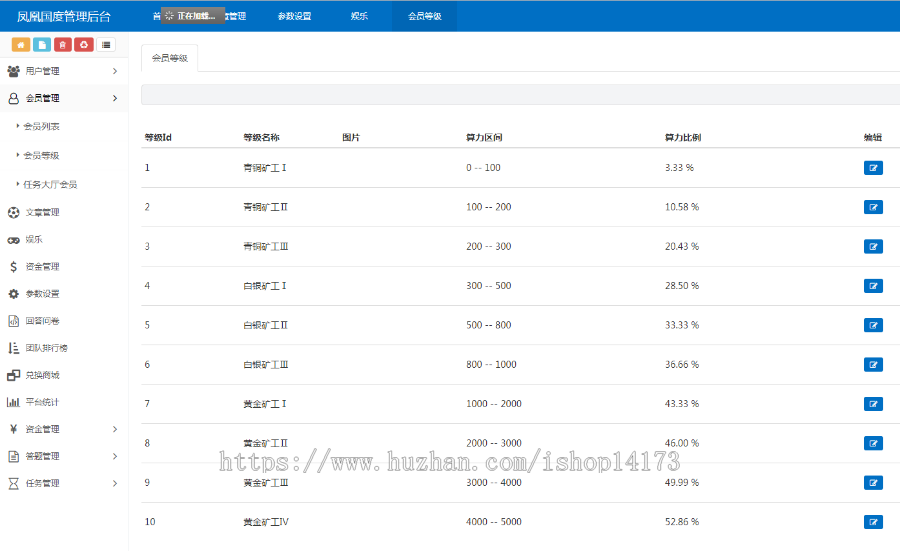This screenshot has width=900, height=551.
Task: Edit level row 2000 -- 3000
Action: pyautogui.click(x=873, y=443)
